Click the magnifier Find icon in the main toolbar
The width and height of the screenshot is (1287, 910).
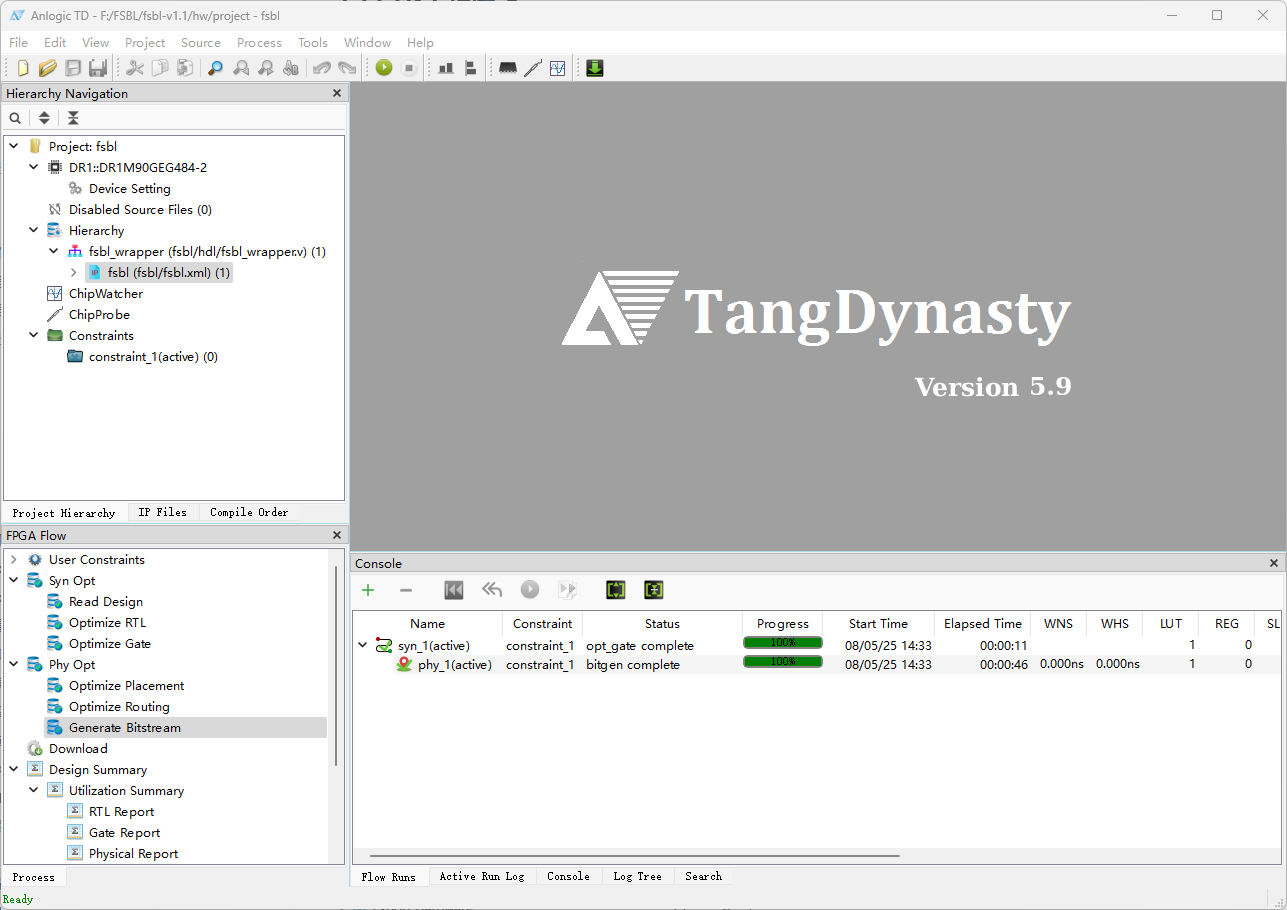pyautogui.click(x=215, y=68)
